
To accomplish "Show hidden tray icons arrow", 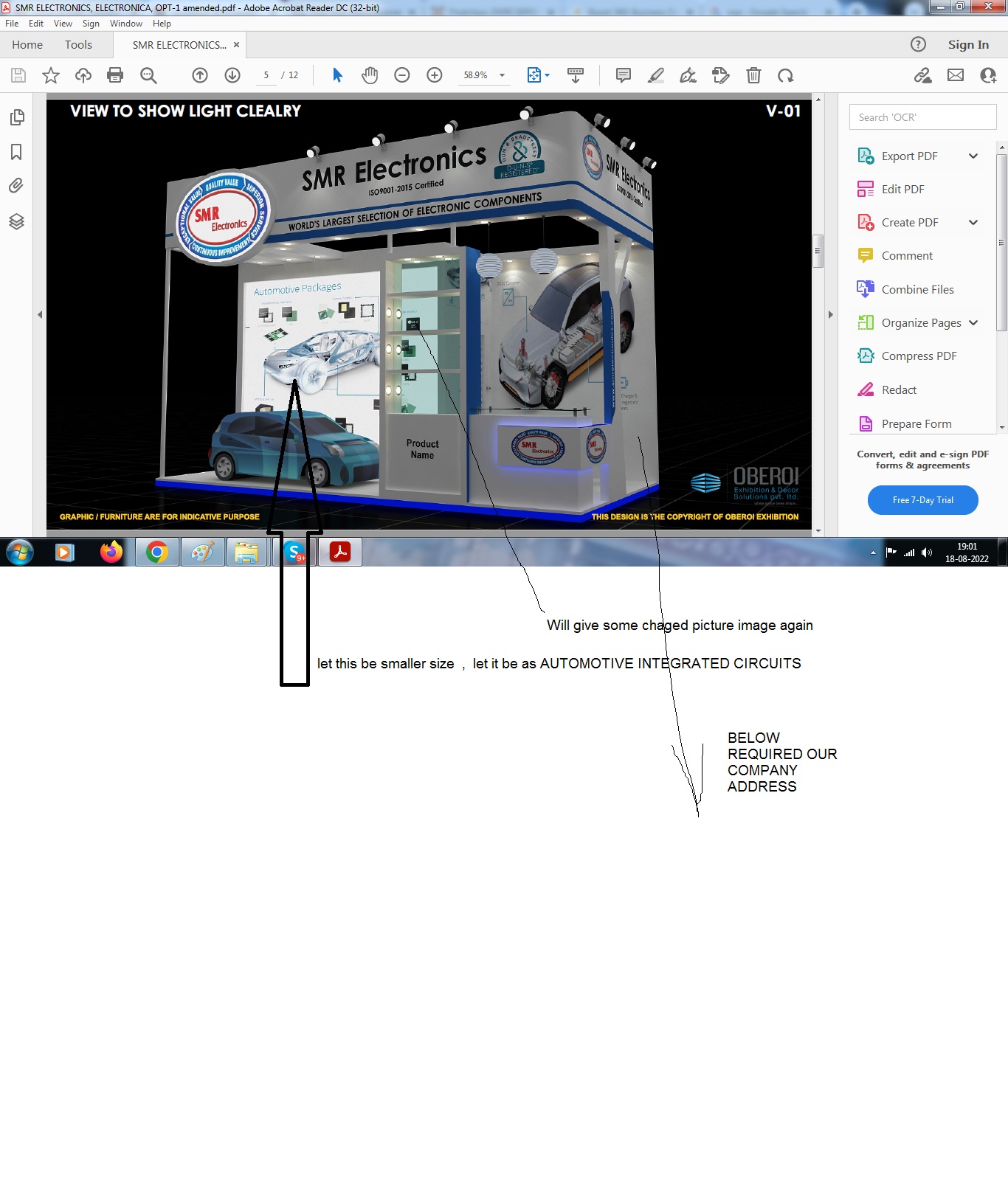I will 873,552.
